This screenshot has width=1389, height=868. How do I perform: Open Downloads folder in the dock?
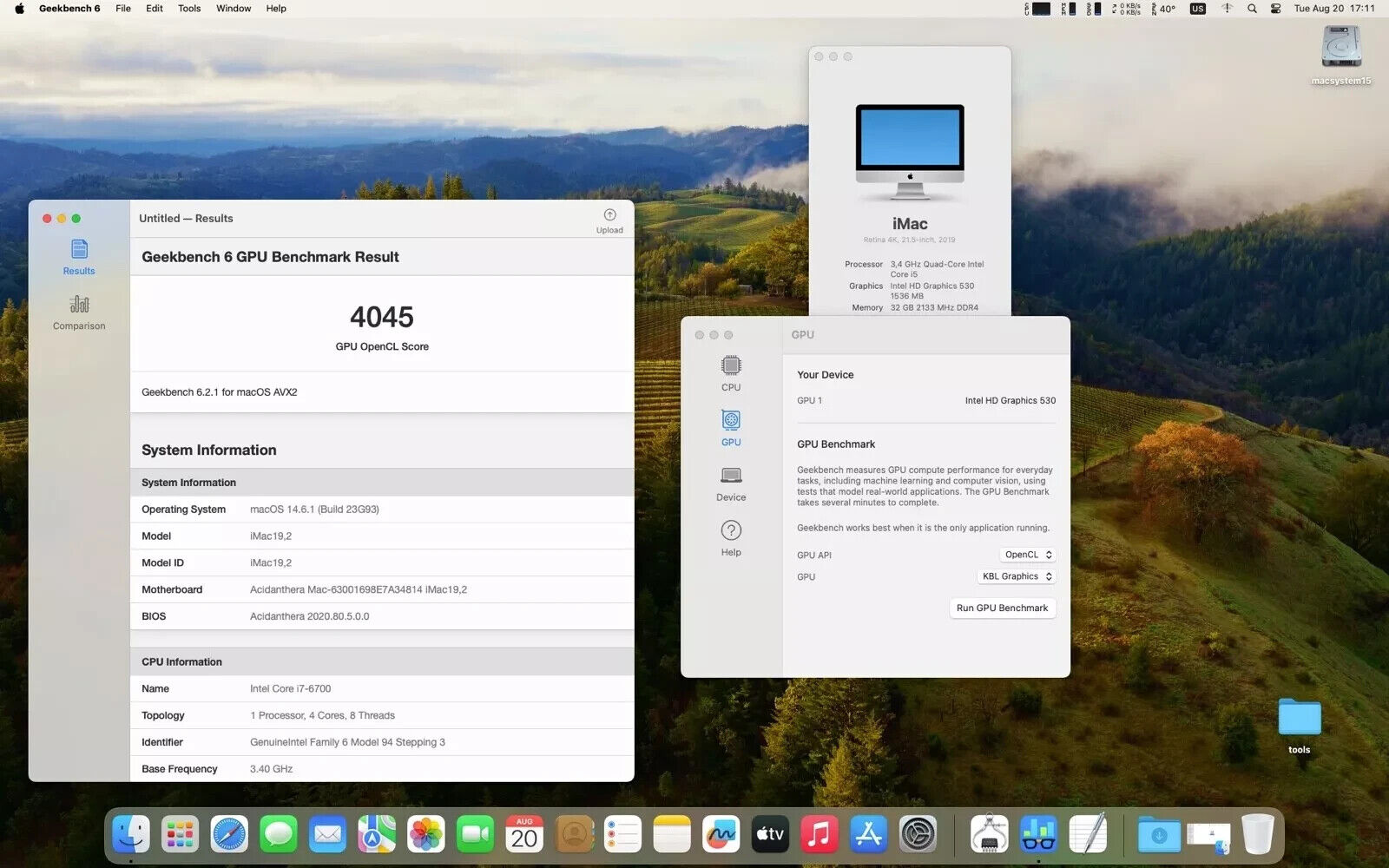pyautogui.click(x=1159, y=835)
